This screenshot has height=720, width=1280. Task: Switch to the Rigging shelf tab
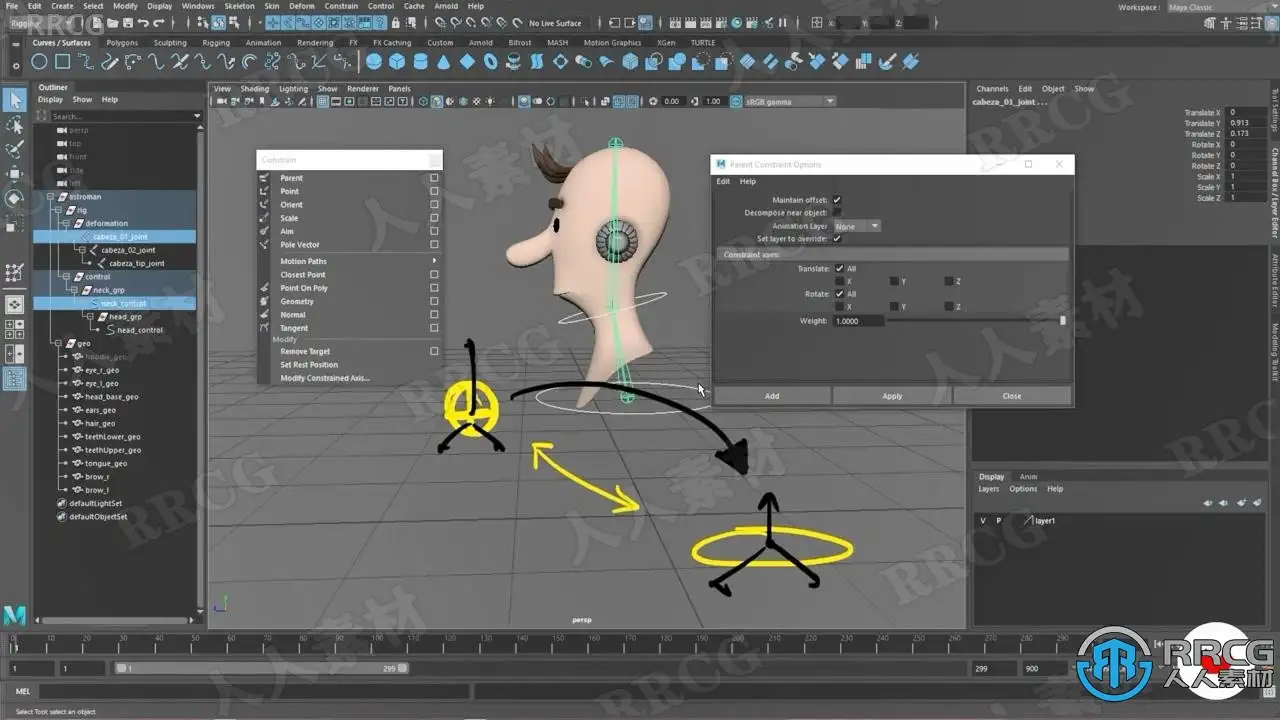coord(216,43)
